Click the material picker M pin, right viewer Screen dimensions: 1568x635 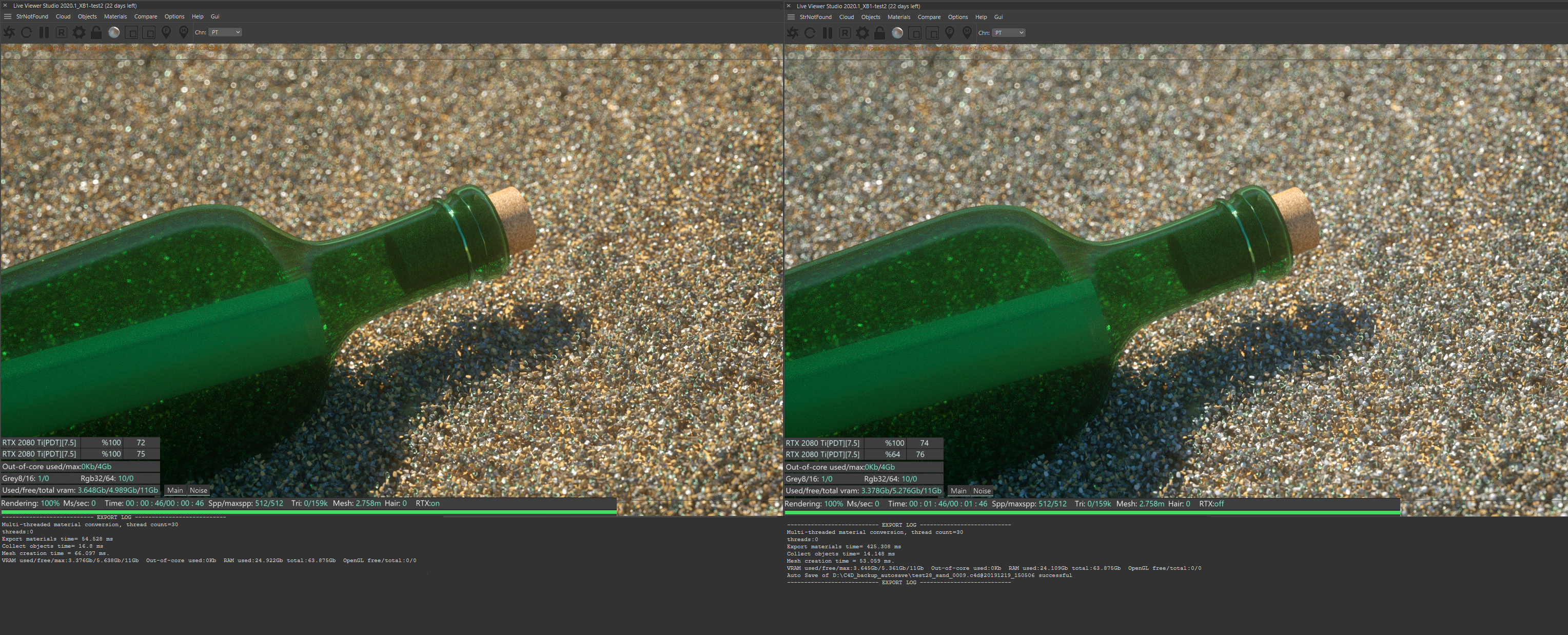967,33
